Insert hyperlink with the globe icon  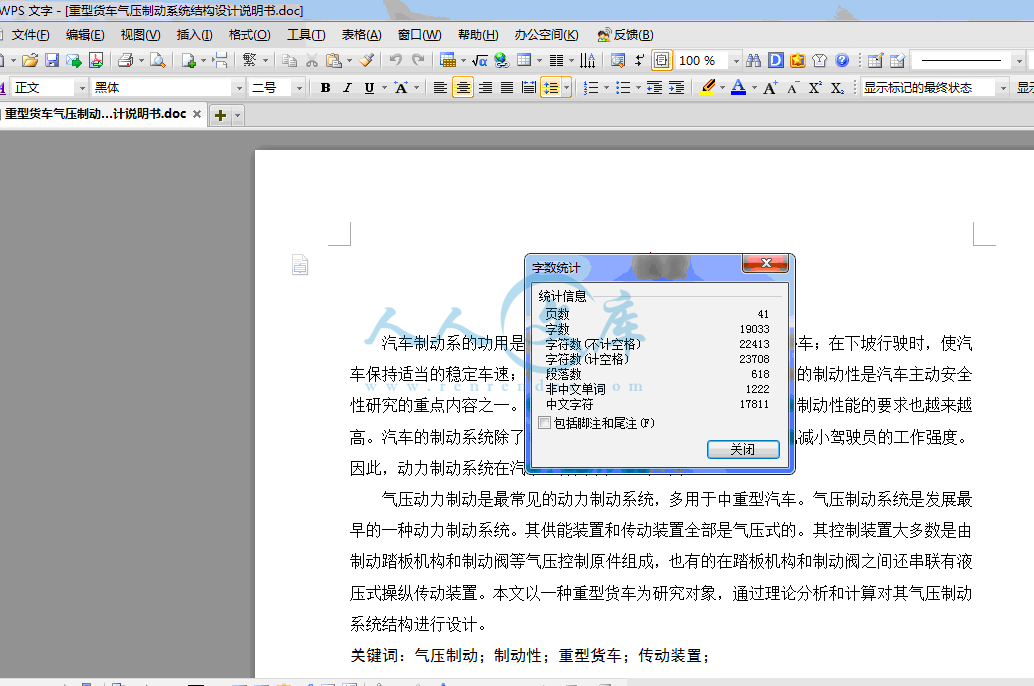tap(502, 61)
